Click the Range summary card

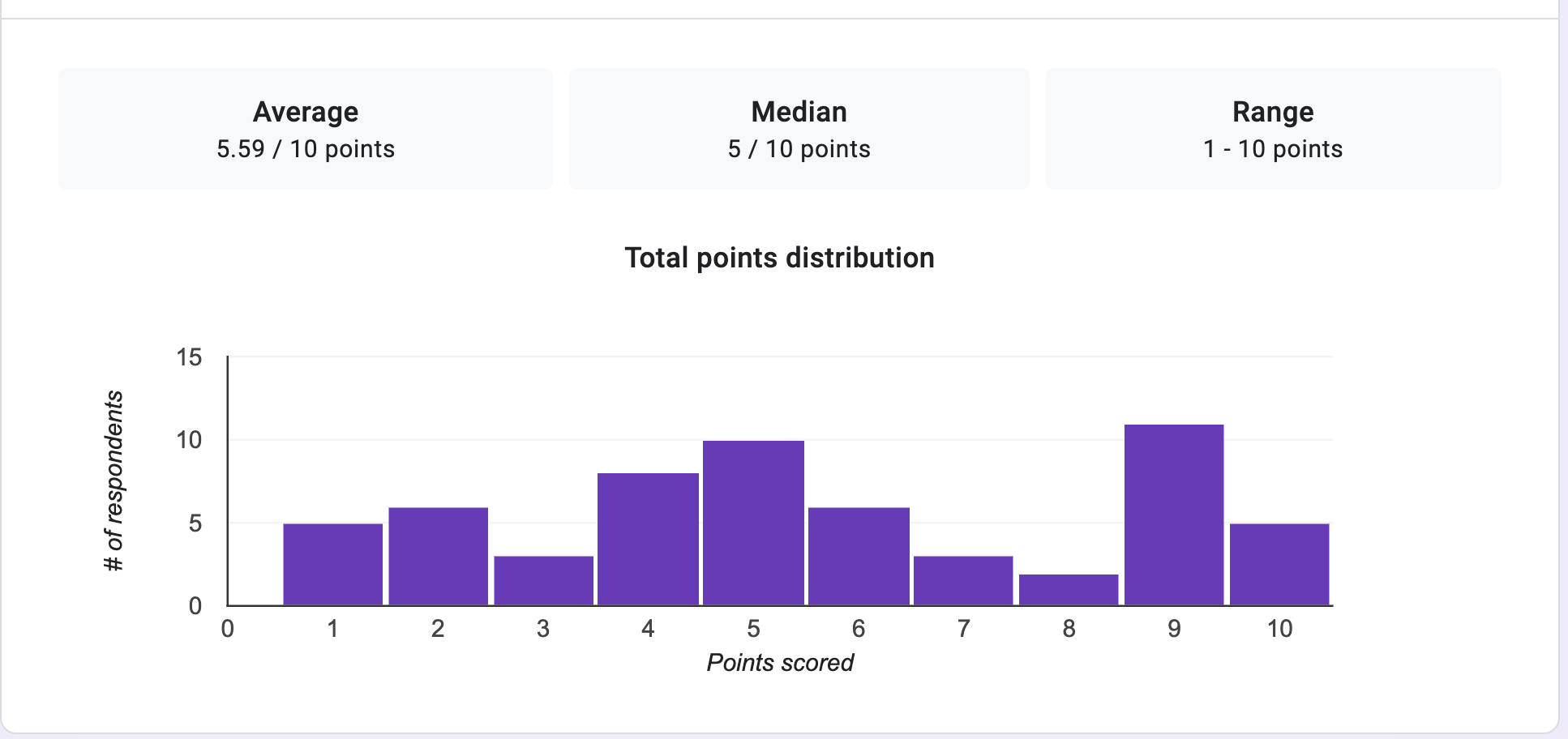[x=1273, y=129]
